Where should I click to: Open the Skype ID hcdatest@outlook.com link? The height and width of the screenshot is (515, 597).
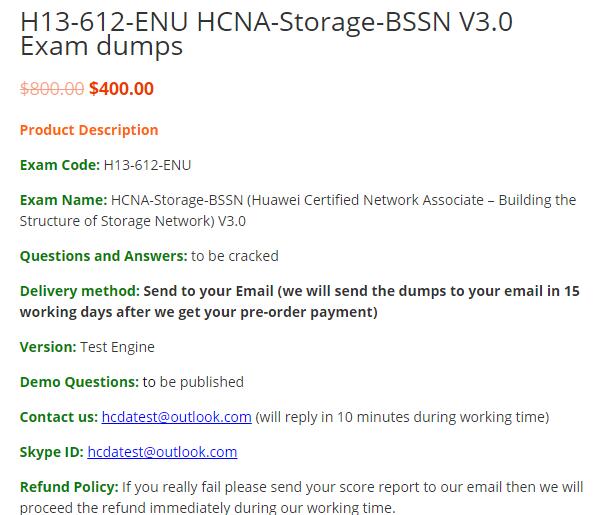(162, 452)
